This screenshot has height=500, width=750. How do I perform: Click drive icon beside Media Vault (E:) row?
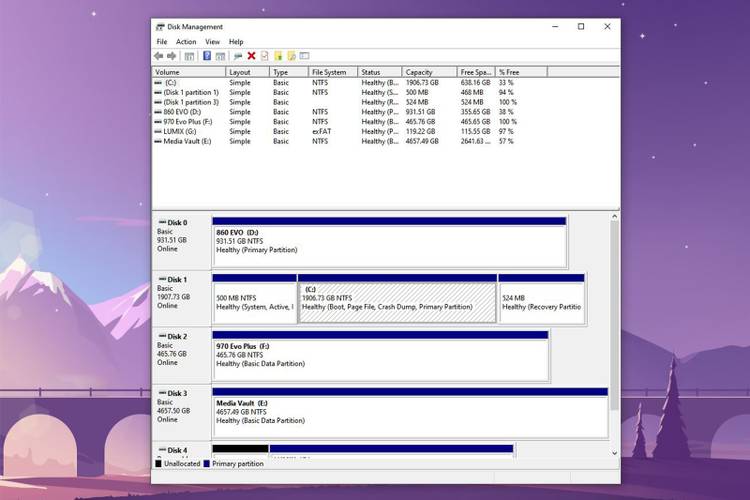click(x=158, y=141)
